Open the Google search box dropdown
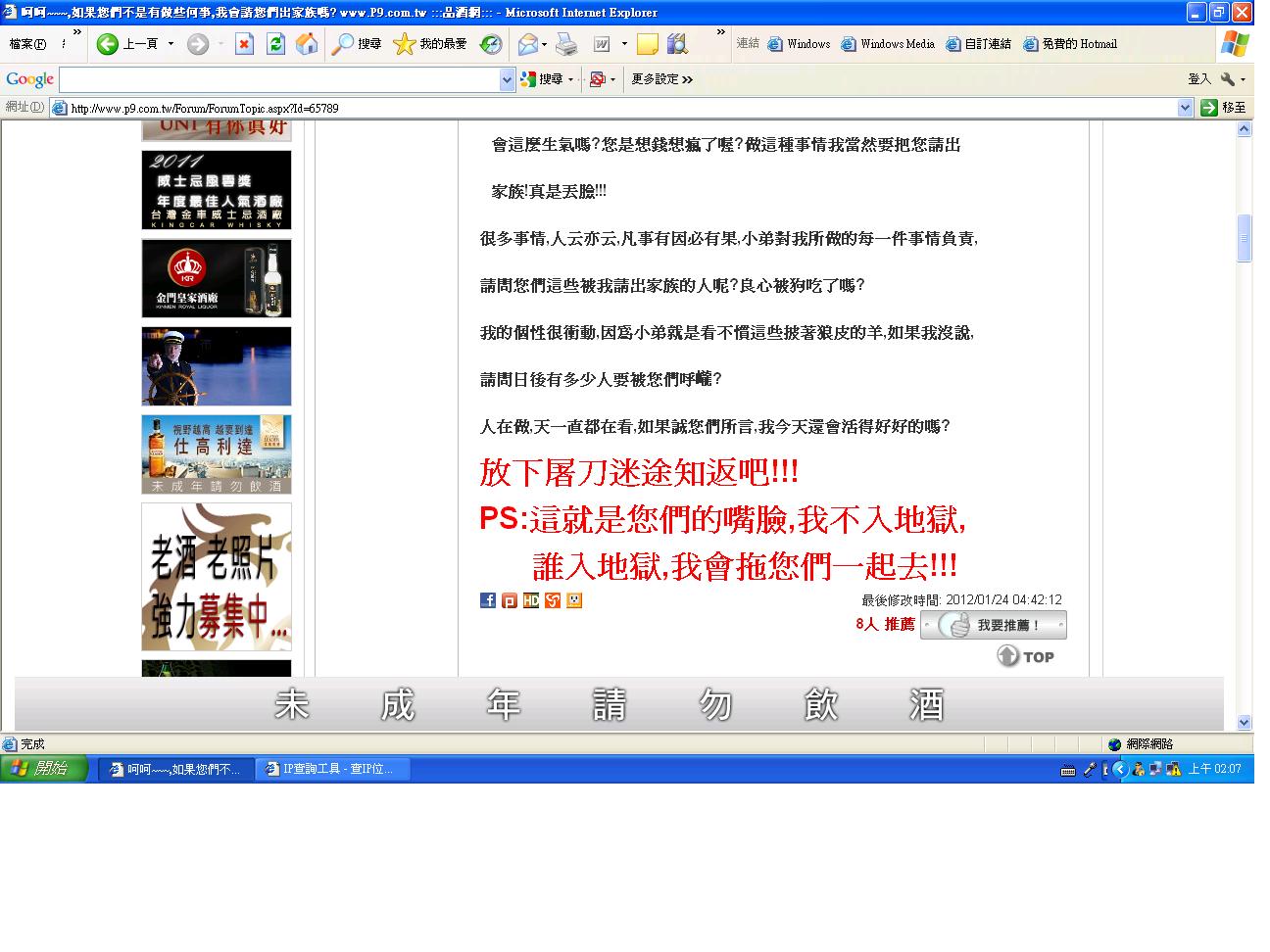This screenshot has height=952, width=1270. 507,80
